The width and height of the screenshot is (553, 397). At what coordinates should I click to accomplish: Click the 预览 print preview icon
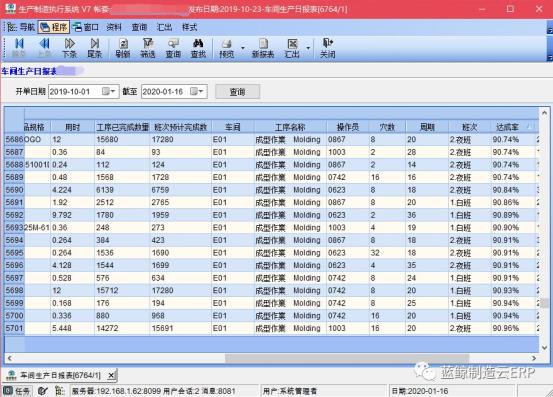(x=226, y=48)
